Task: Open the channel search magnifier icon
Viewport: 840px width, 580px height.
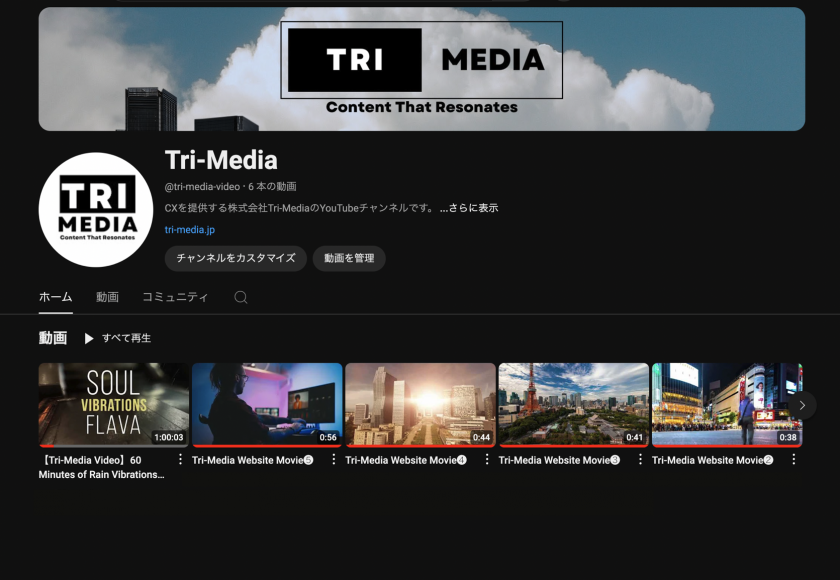Action: (240, 297)
